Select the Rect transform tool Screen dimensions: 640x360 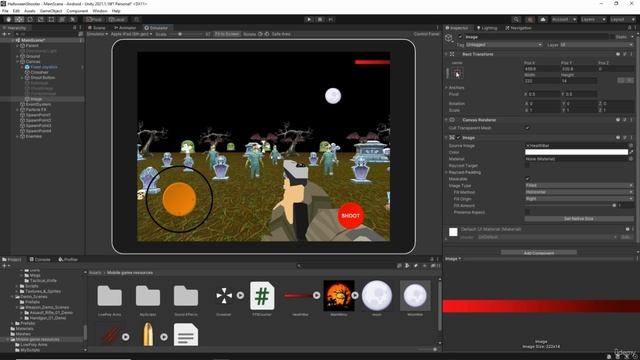(x=51, y=19)
